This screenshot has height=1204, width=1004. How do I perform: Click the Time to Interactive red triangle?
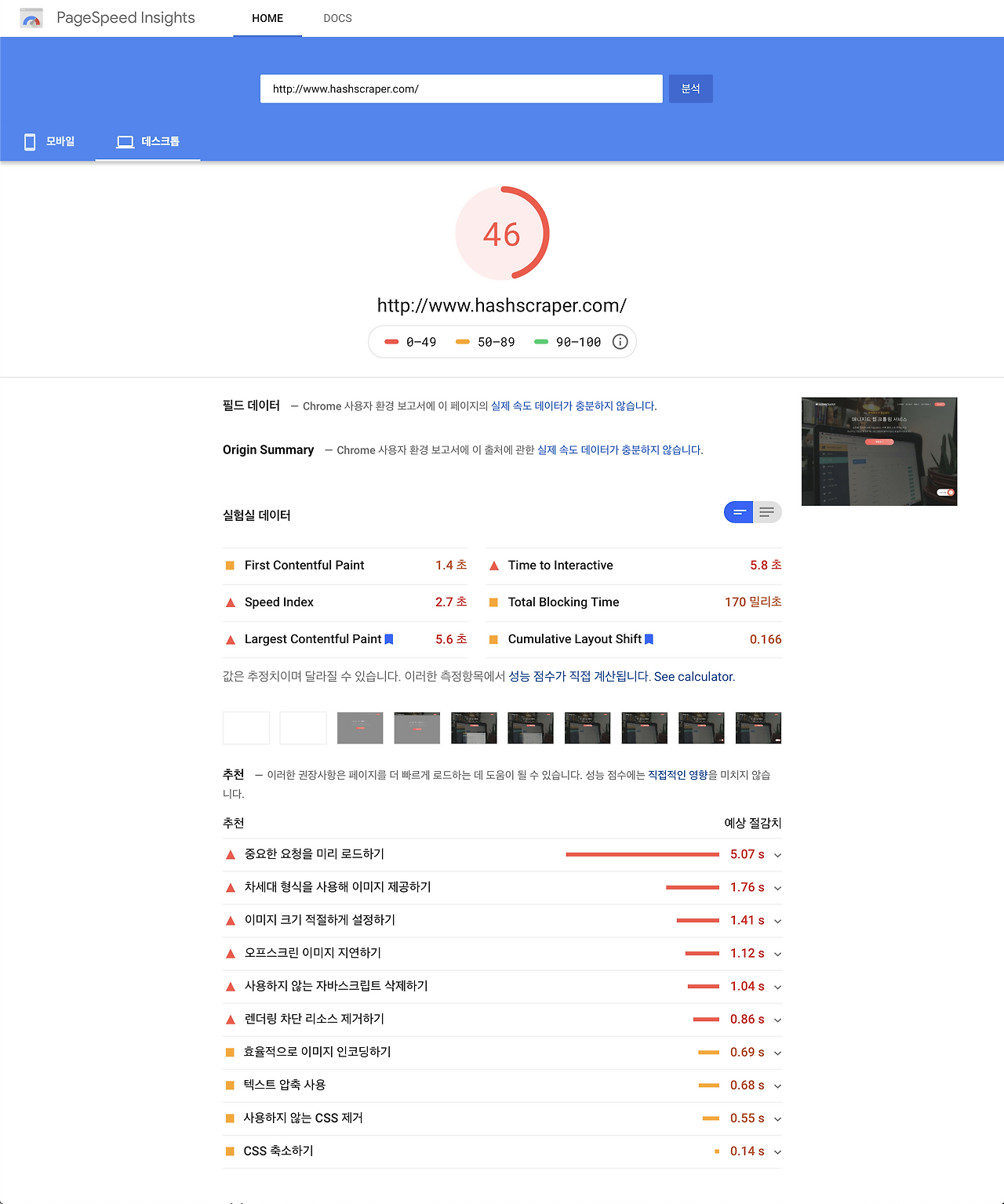pyautogui.click(x=494, y=566)
